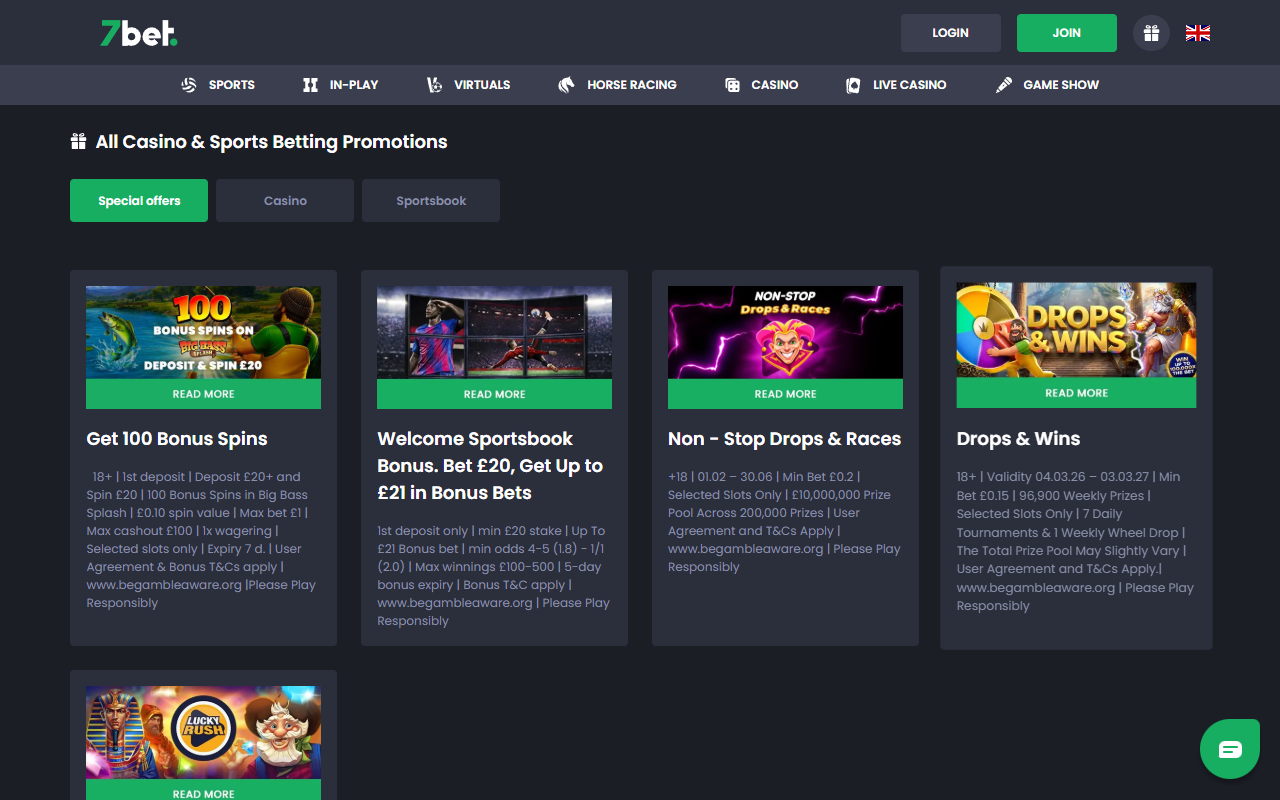Click the 'Get 100 Bonus Spins' title
Viewport: 1280px width, 800px height.
click(x=177, y=439)
